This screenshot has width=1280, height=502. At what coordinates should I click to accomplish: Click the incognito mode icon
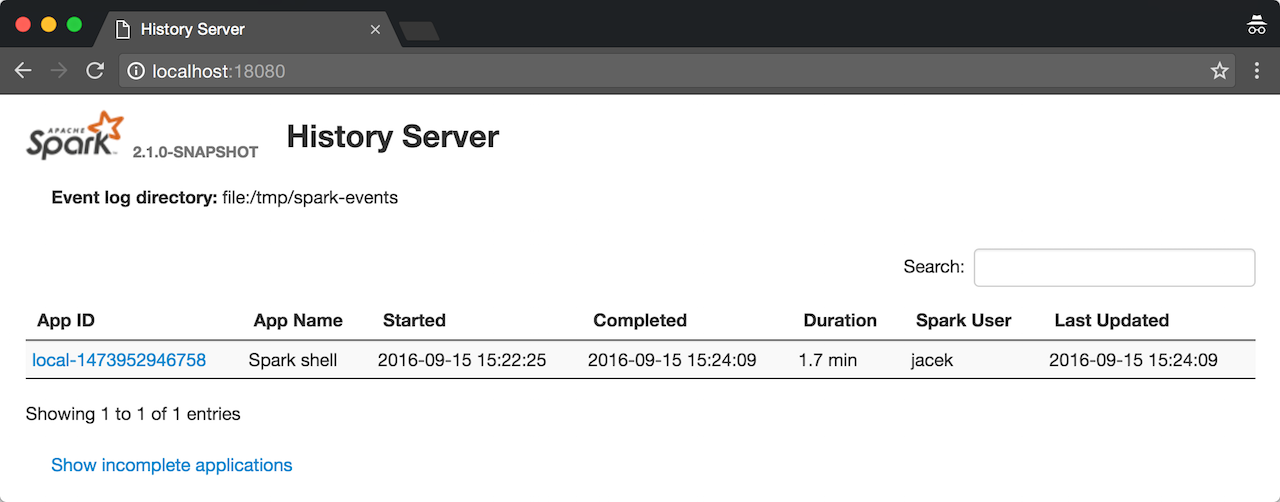pyautogui.click(x=1257, y=27)
